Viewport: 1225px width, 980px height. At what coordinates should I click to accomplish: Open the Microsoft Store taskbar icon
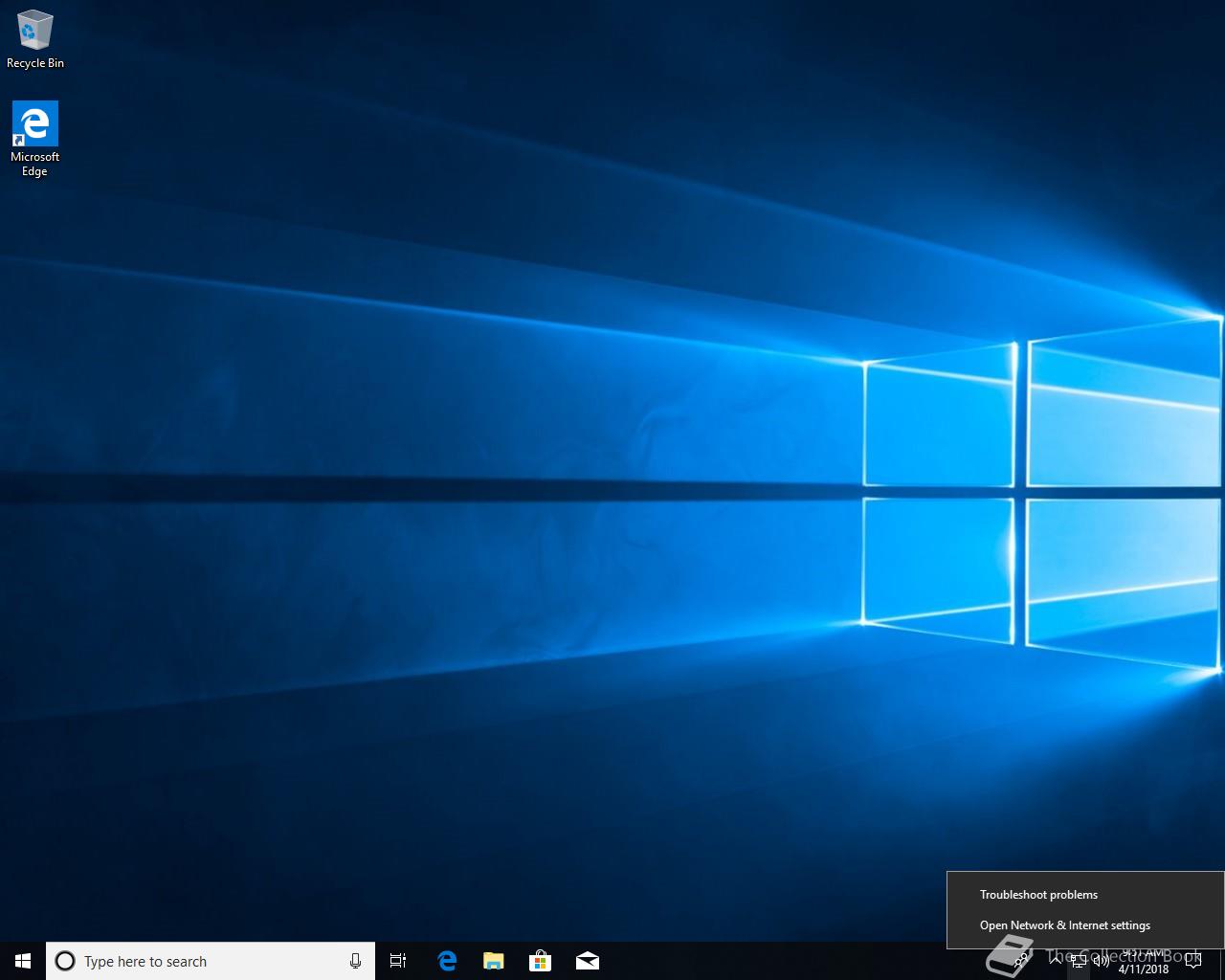click(x=541, y=961)
